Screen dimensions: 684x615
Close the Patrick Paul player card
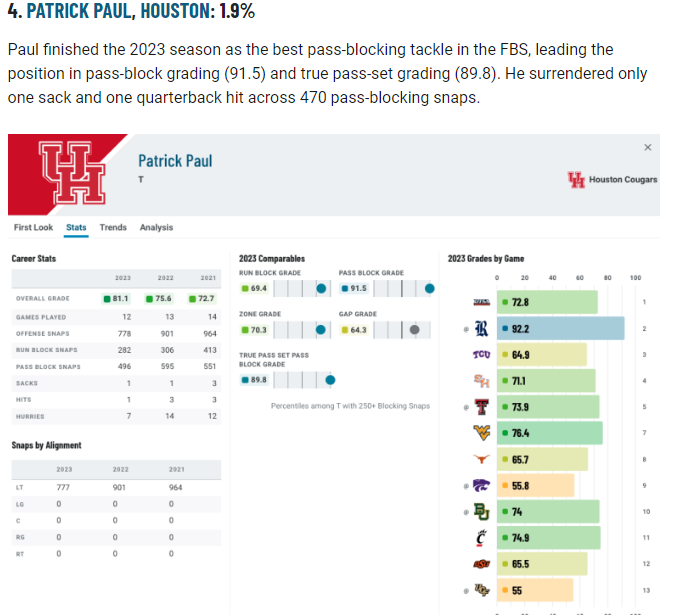647,148
